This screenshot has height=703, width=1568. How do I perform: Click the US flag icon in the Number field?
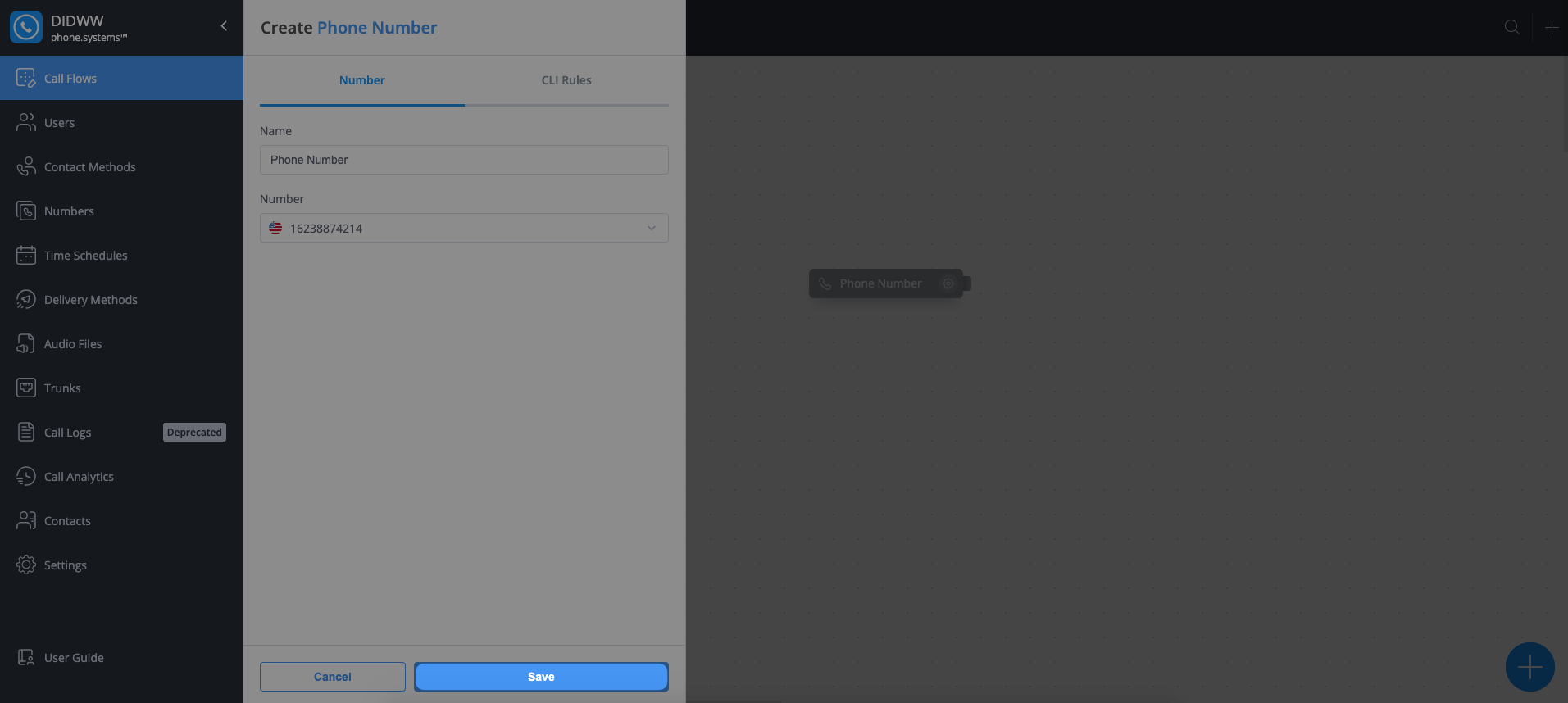click(275, 228)
